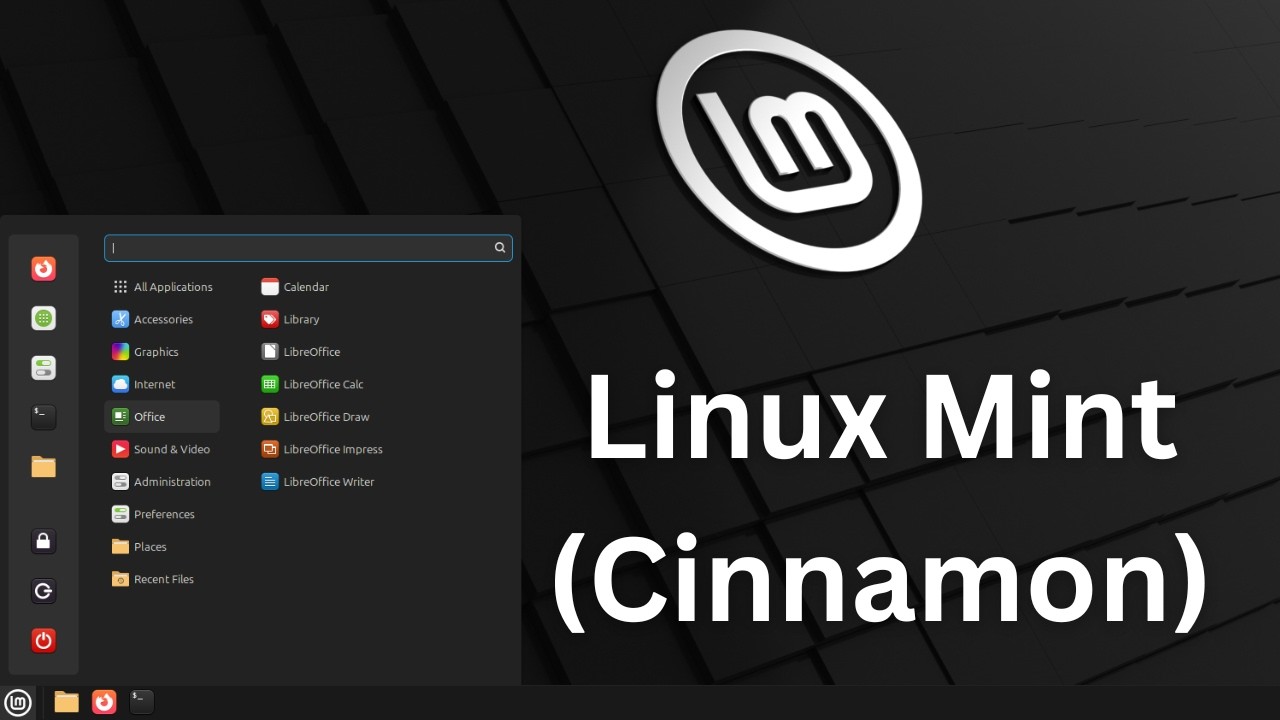Select the All Applications label
1280x720 pixels.
pos(173,287)
